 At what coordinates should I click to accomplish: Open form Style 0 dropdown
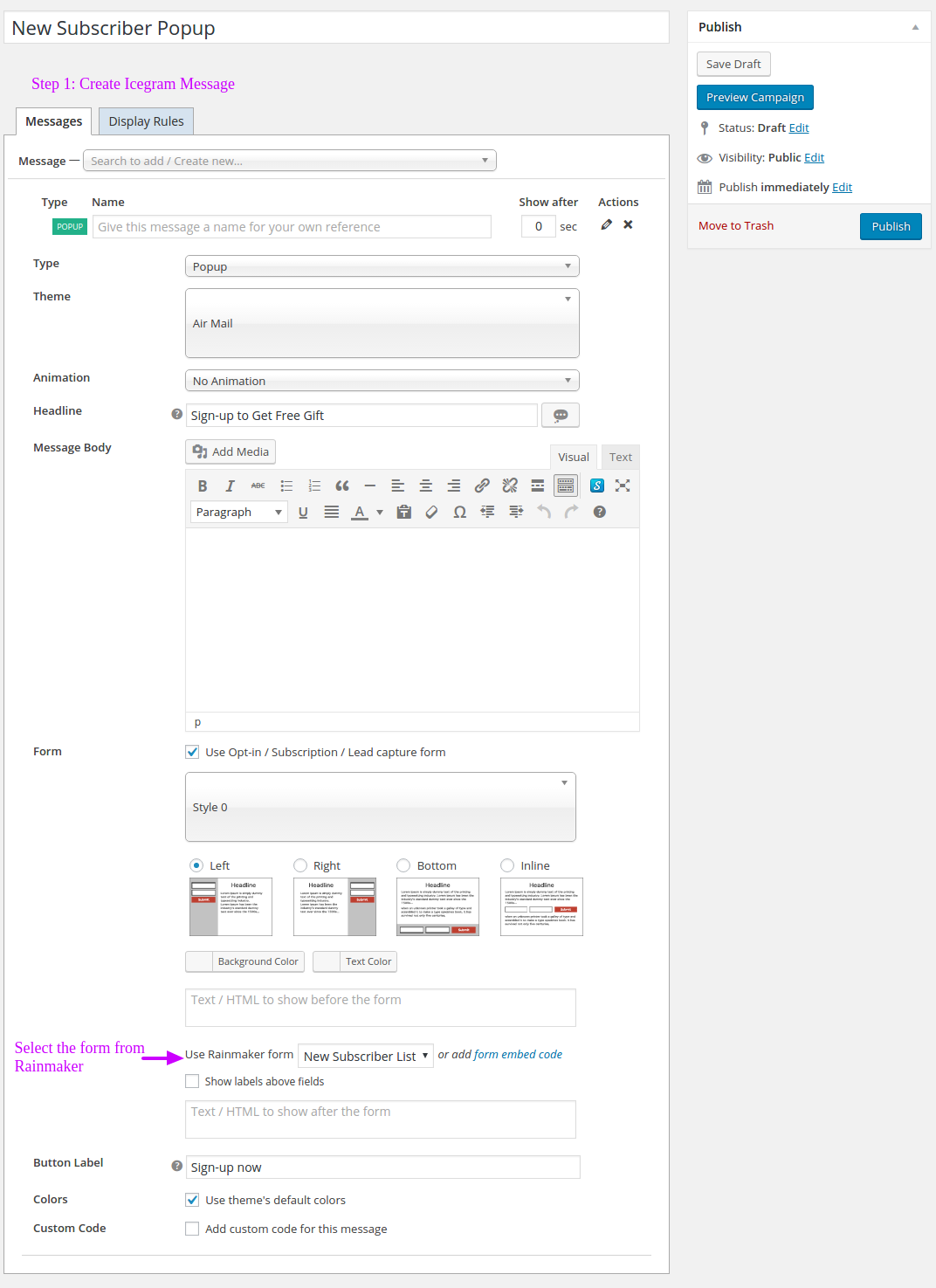[381, 807]
